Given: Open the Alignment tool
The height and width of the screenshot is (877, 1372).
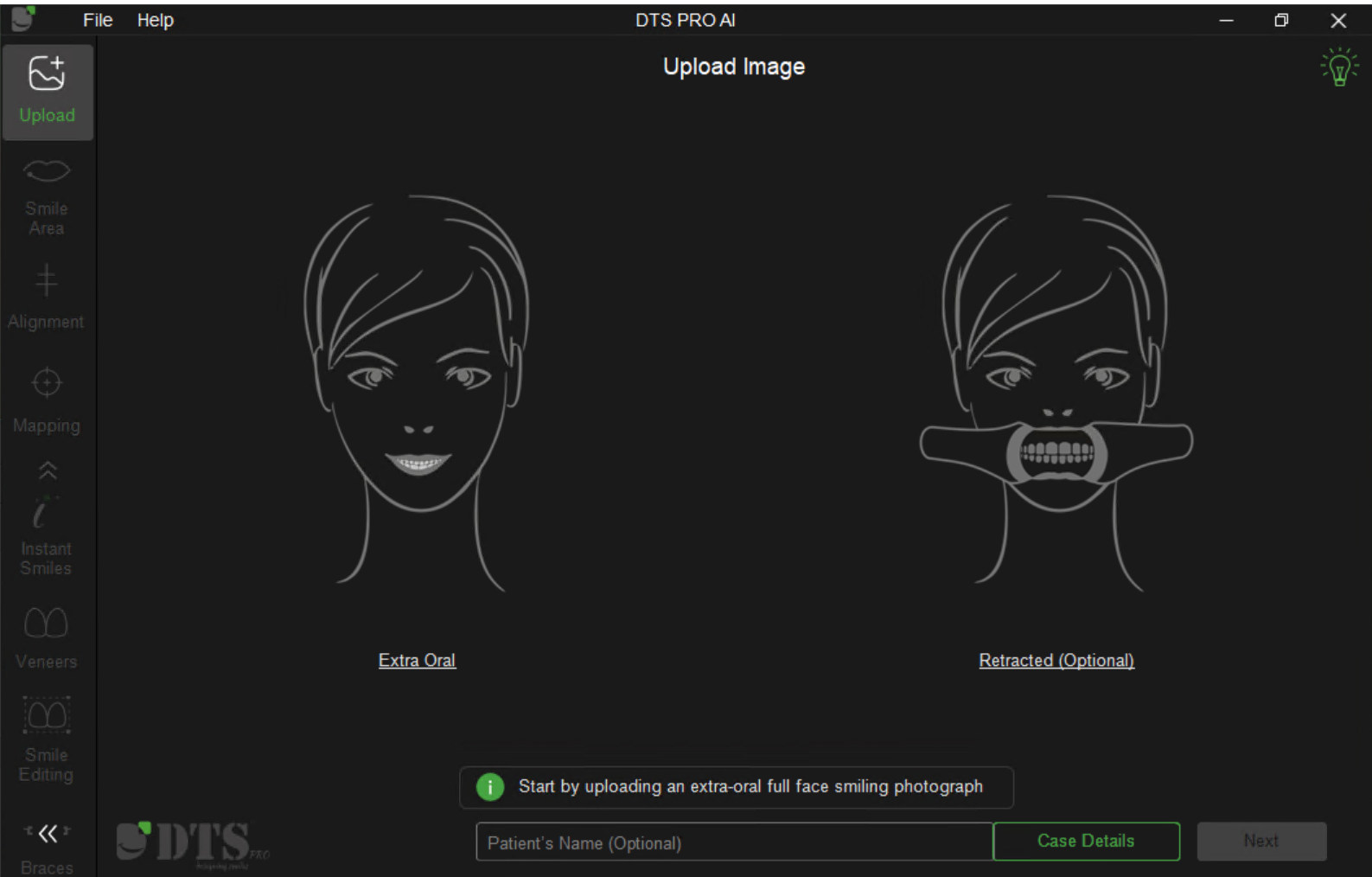Looking at the screenshot, I should (x=47, y=298).
